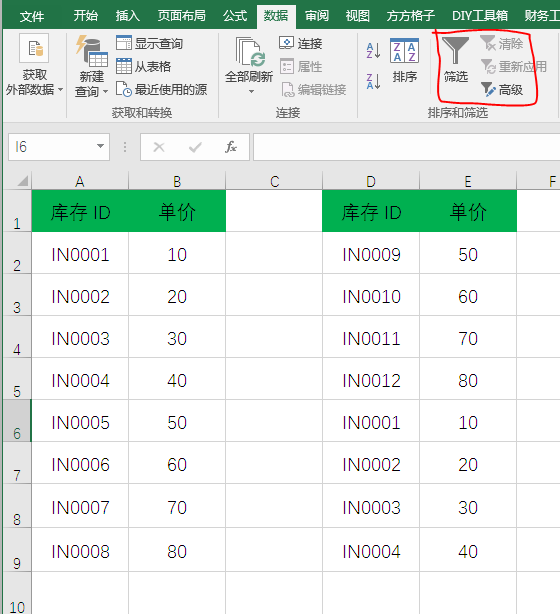
Task: Open the File (文件) tab
Action: coord(32,16)
